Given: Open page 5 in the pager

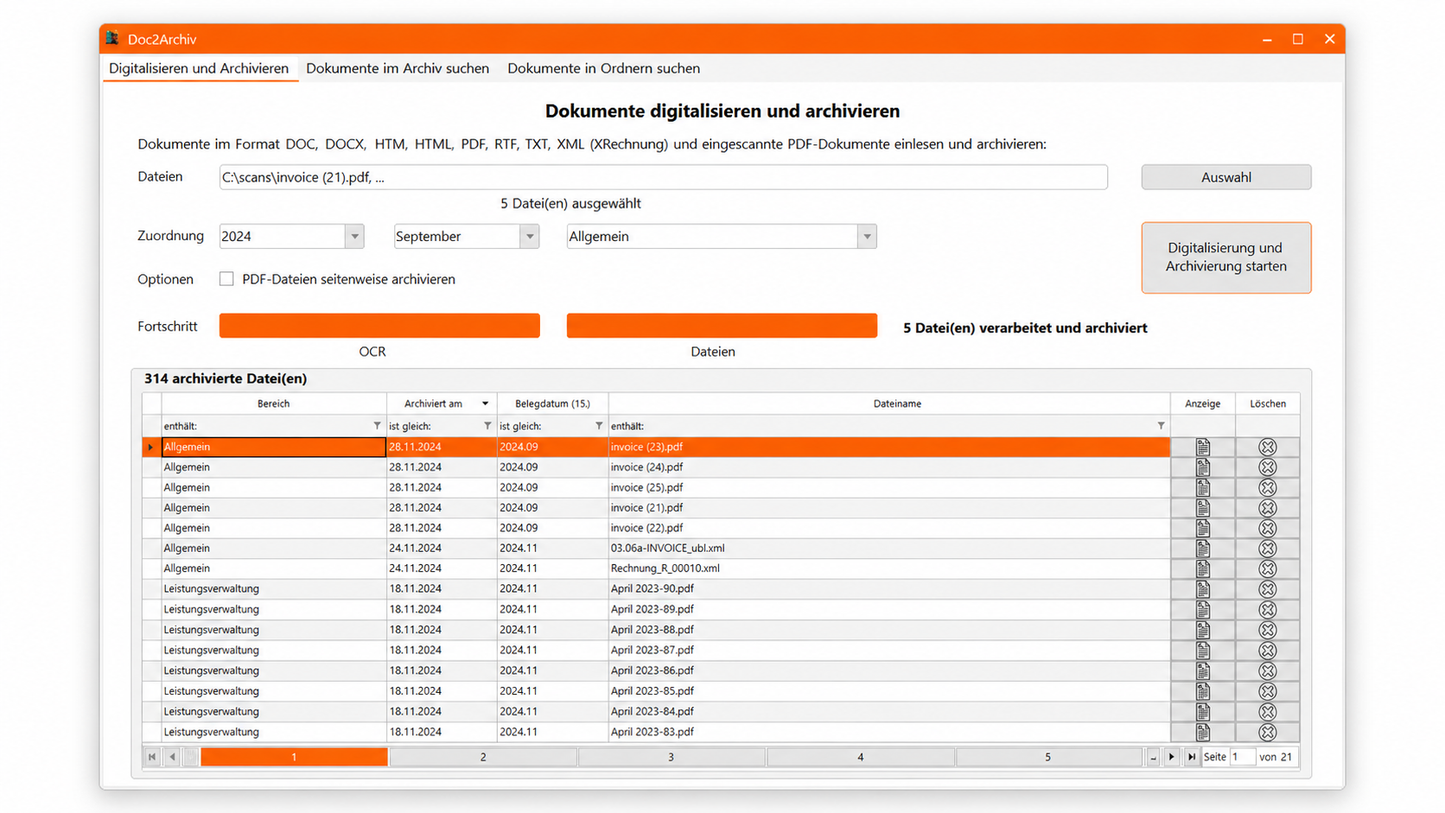Looking at the screenshot, I should click(x=1048, y=757).
